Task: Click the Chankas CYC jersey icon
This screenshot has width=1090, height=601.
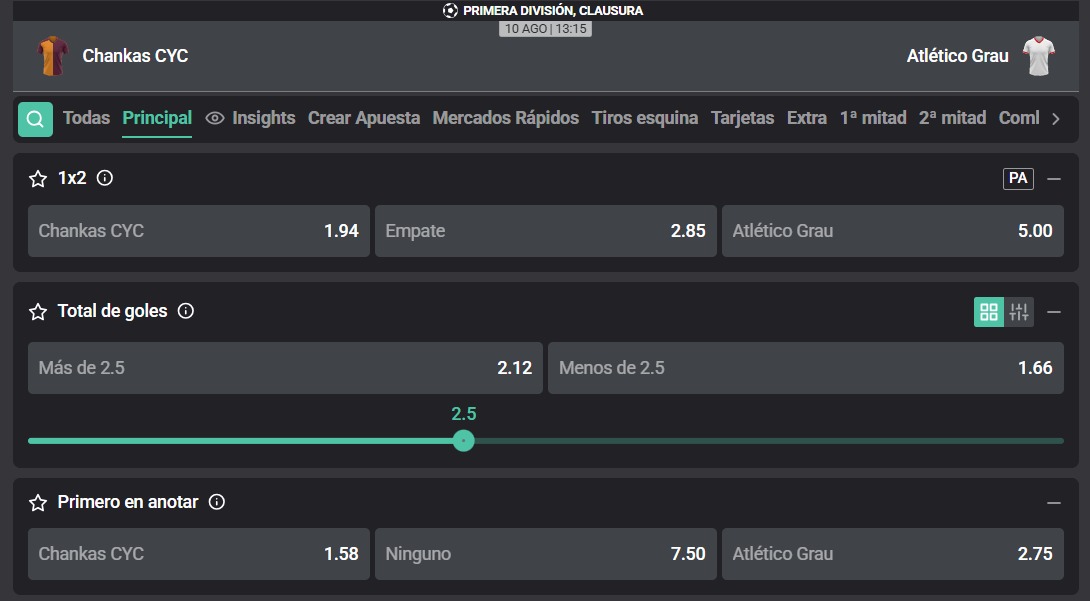Action: tap(53, 56)
